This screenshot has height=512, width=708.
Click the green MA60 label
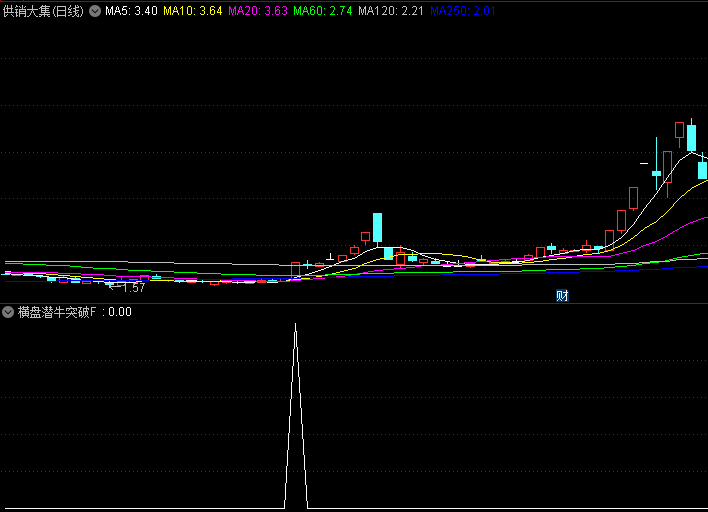(323, 11)
